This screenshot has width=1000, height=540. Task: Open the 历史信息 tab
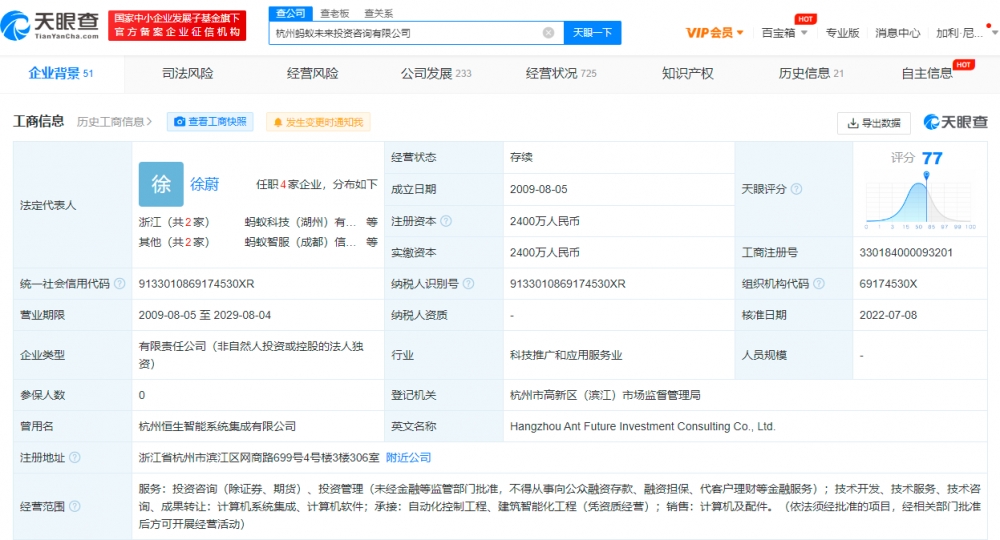coord(811,73)
